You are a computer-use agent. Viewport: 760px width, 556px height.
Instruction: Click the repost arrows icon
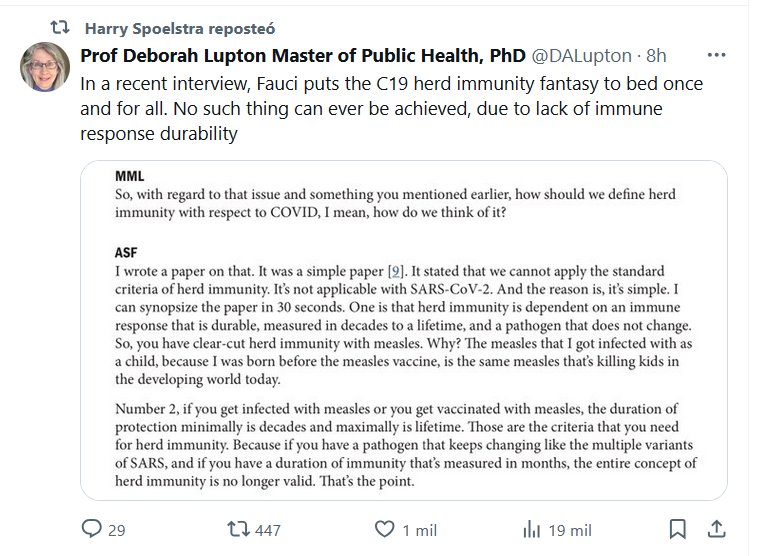click(x=238, y=529)
